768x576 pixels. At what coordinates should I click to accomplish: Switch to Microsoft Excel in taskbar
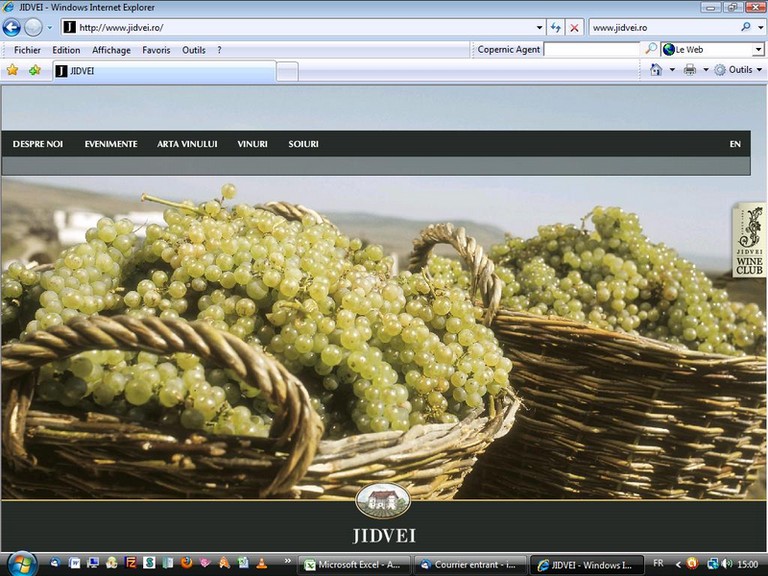click(x=353, y=565)
